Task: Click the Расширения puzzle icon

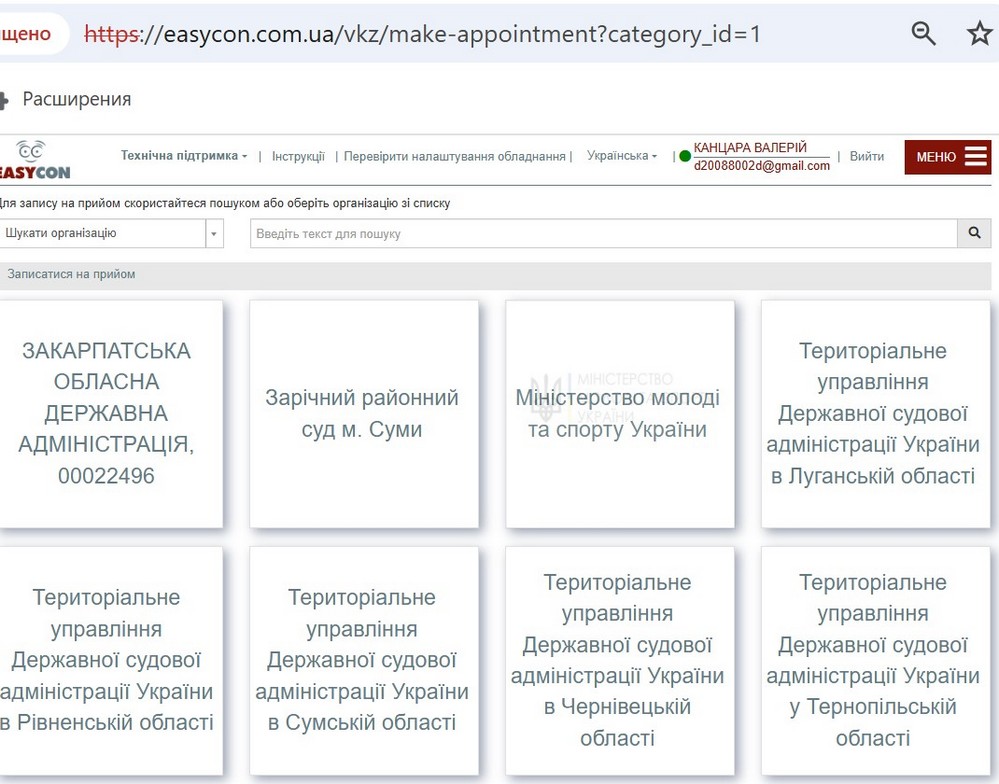Action: point(4,100)
